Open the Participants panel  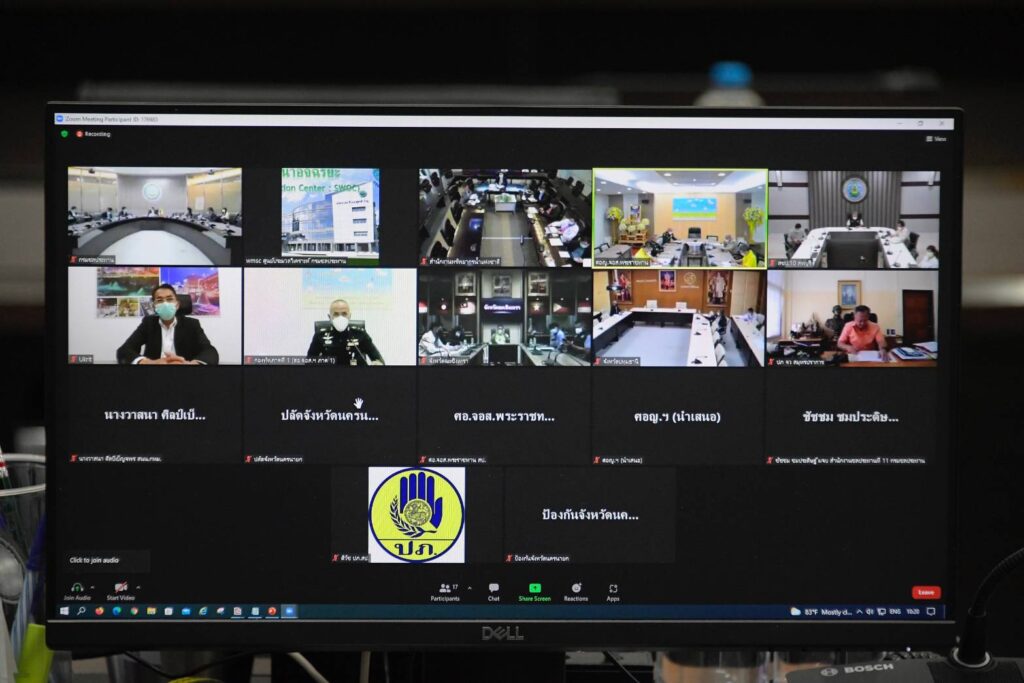pos(444,589)
